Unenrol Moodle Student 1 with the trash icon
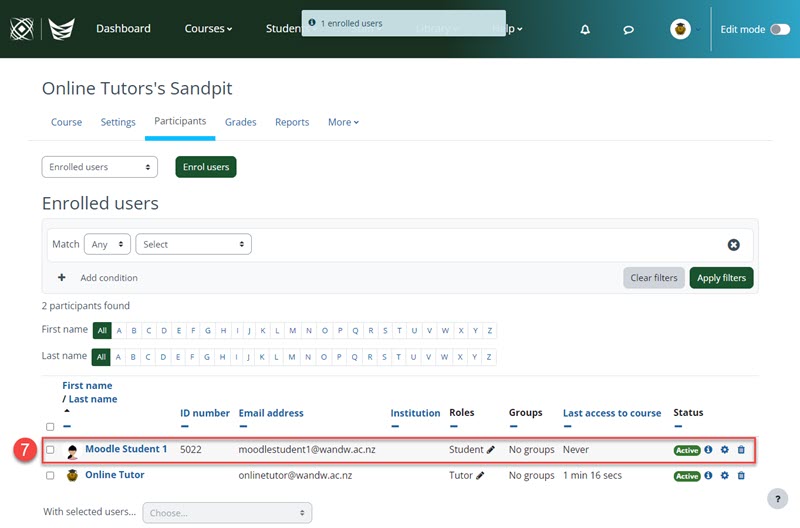 click(741, 449)
